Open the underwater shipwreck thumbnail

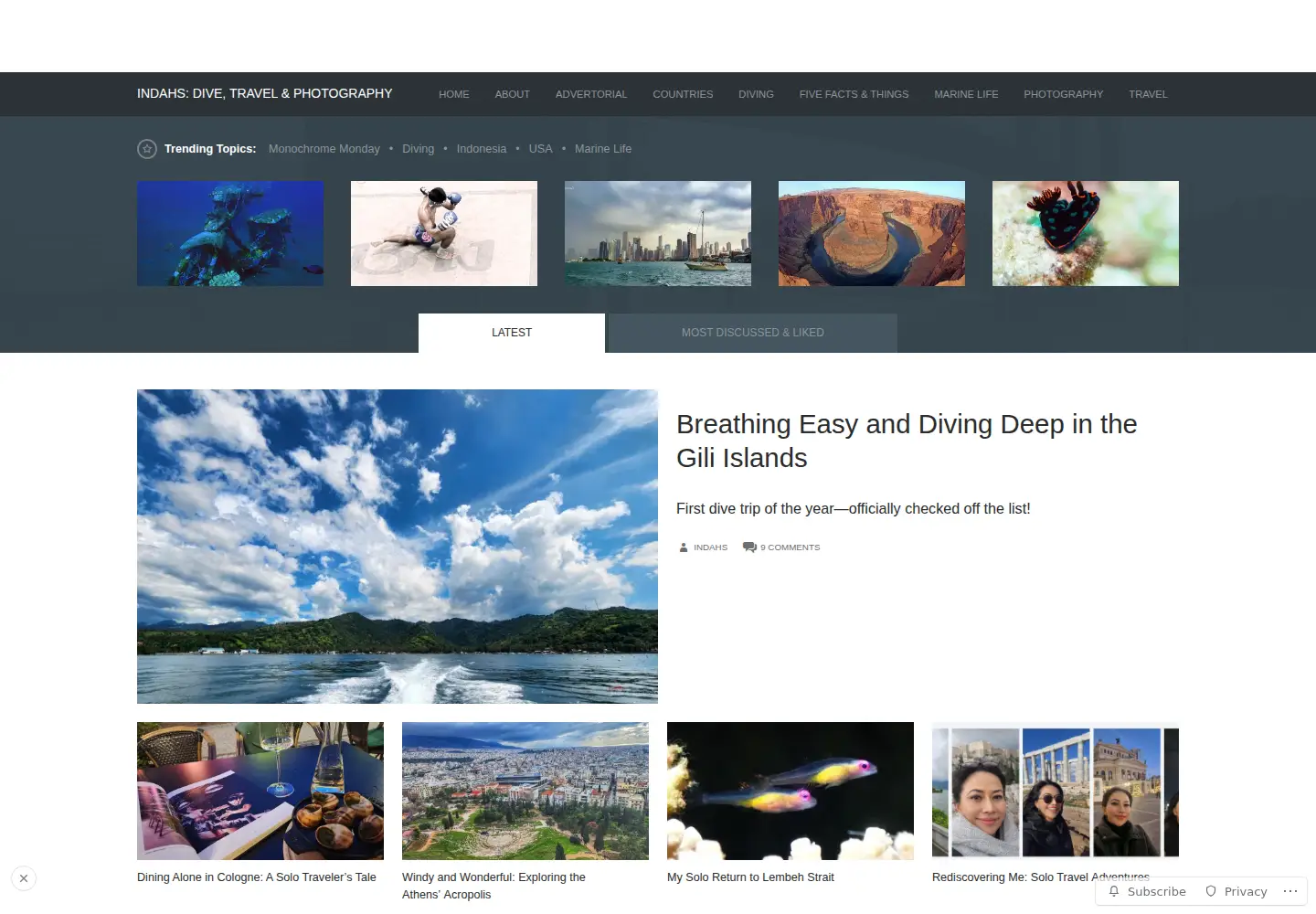point(230,234)
